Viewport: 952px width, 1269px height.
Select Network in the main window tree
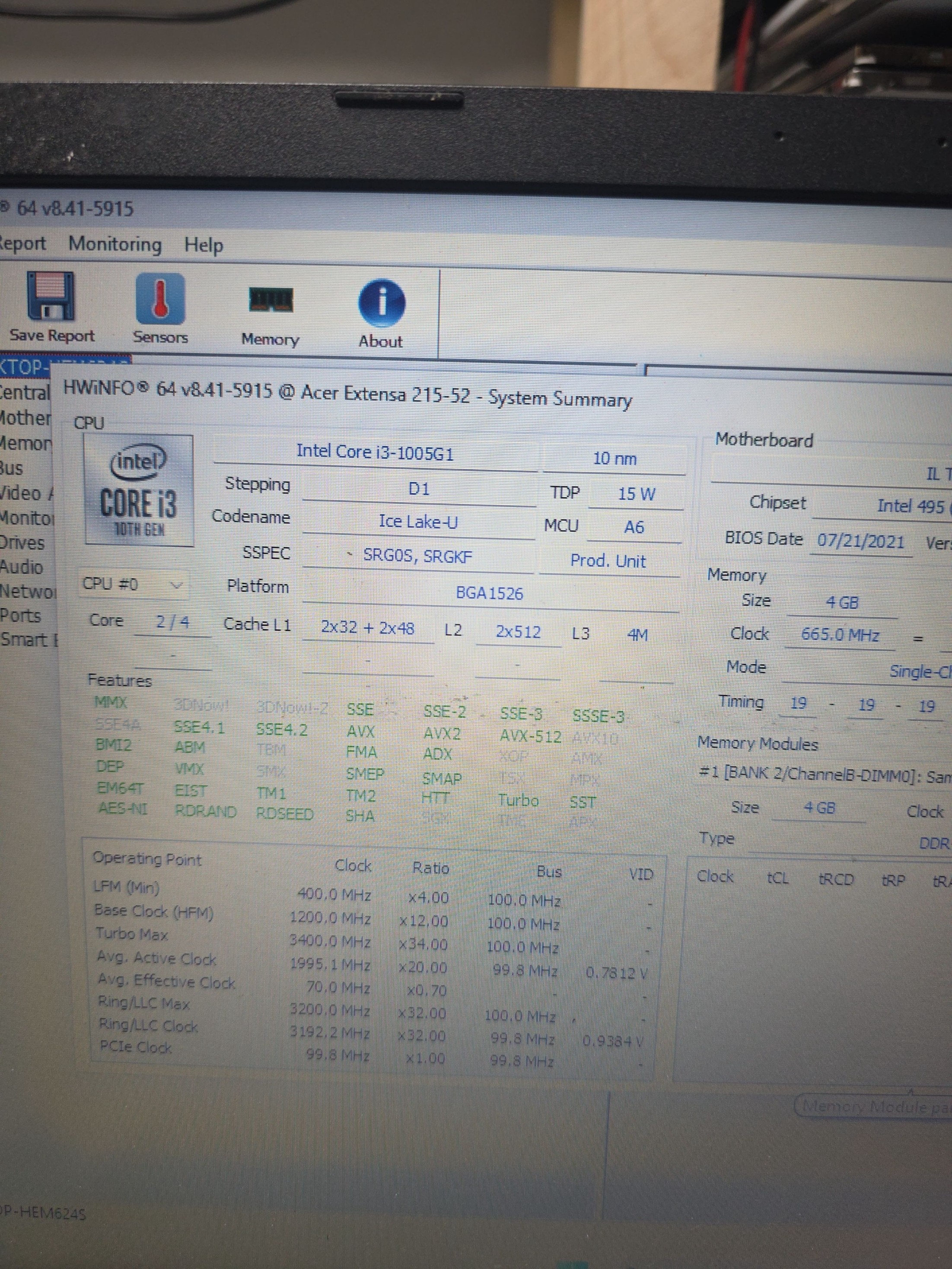pos(28,592)
